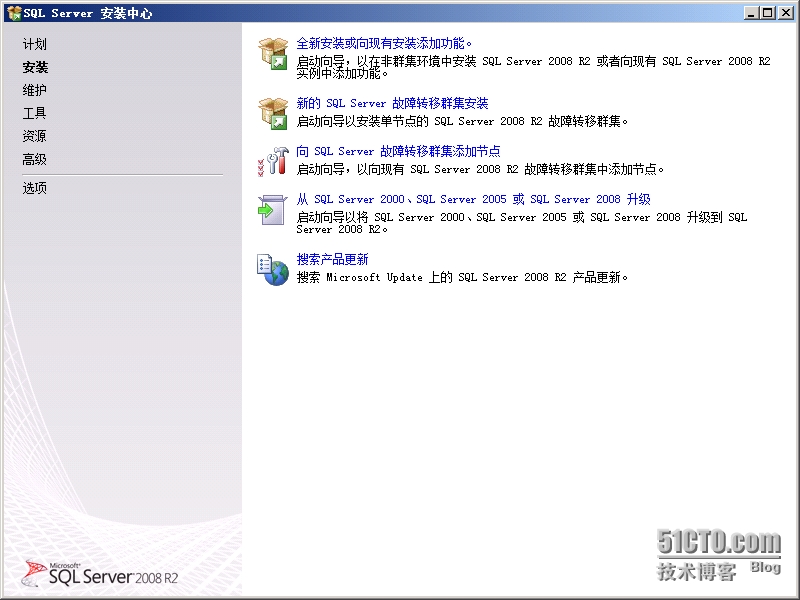Viewport: 800px width, 600px height.
Task: Close the SQL Server 安装中心 window
Action: 786,13
